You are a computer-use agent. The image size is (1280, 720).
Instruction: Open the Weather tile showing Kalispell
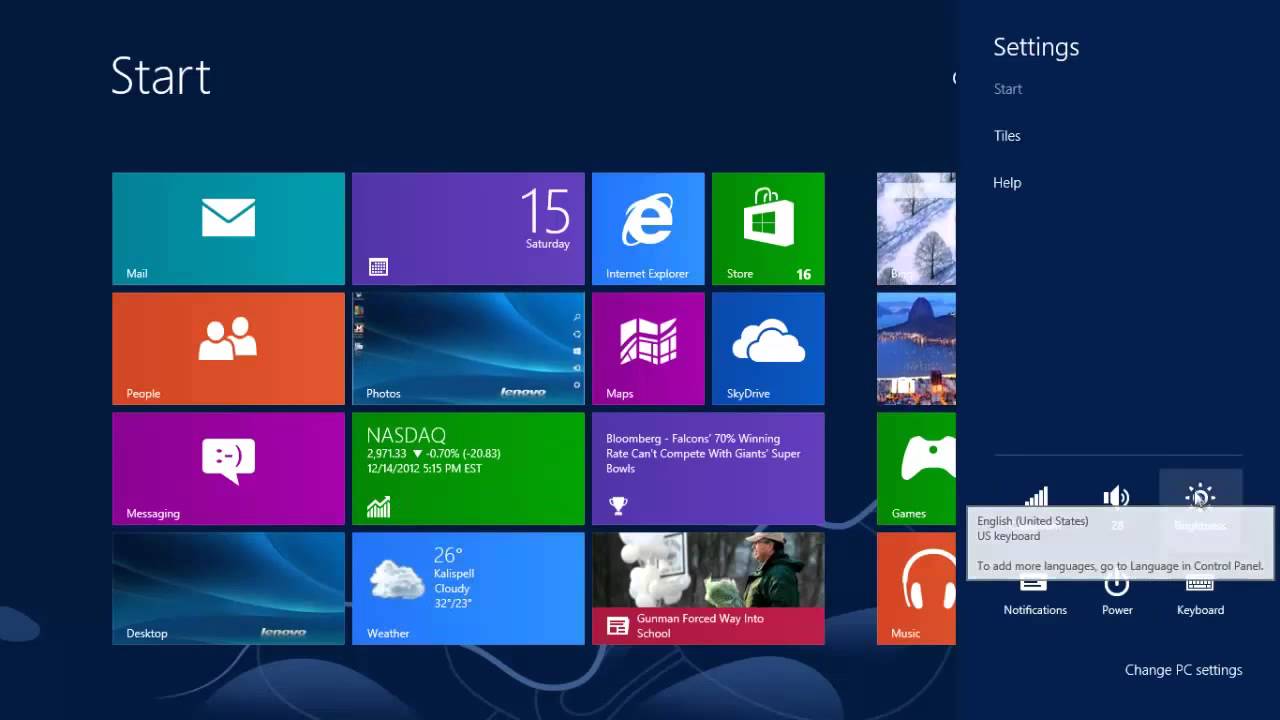468,588
